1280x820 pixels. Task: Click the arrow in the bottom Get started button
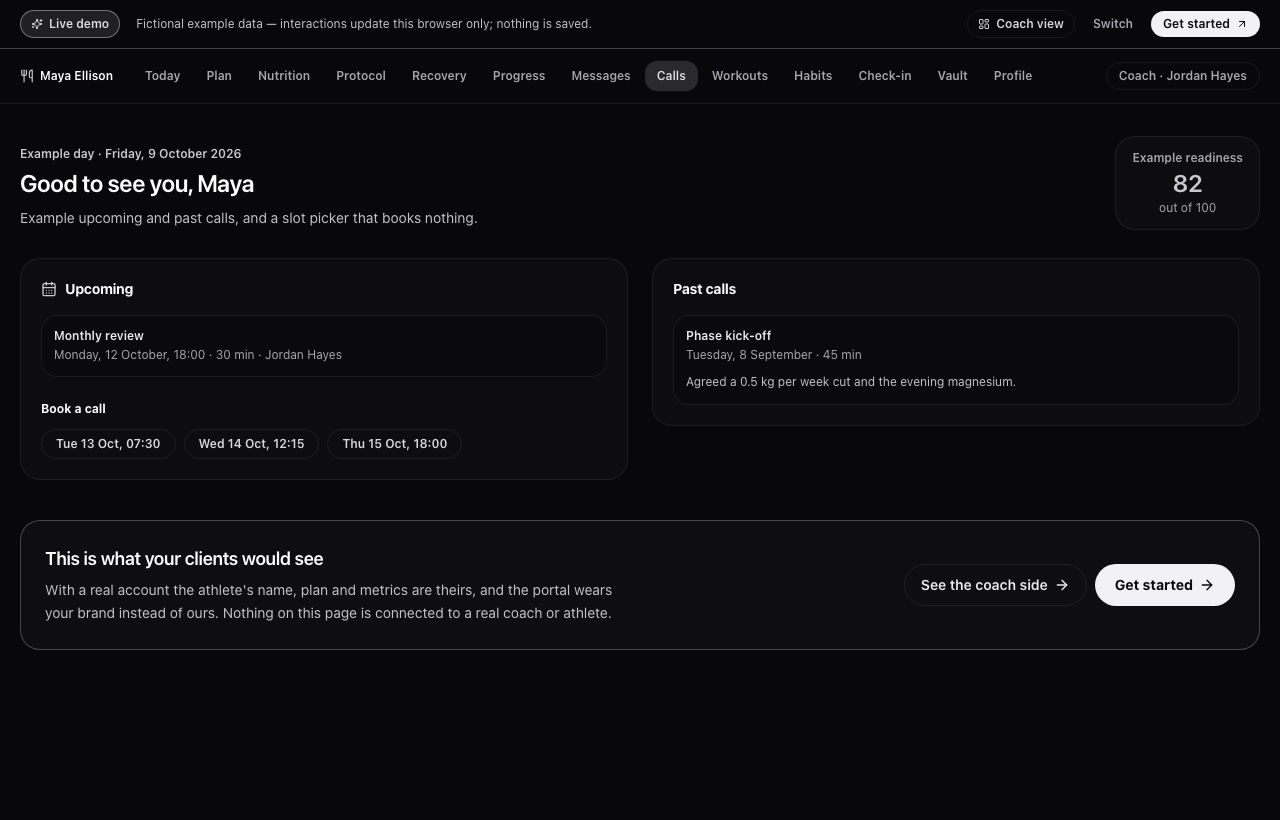click(x=1207, y=585)
